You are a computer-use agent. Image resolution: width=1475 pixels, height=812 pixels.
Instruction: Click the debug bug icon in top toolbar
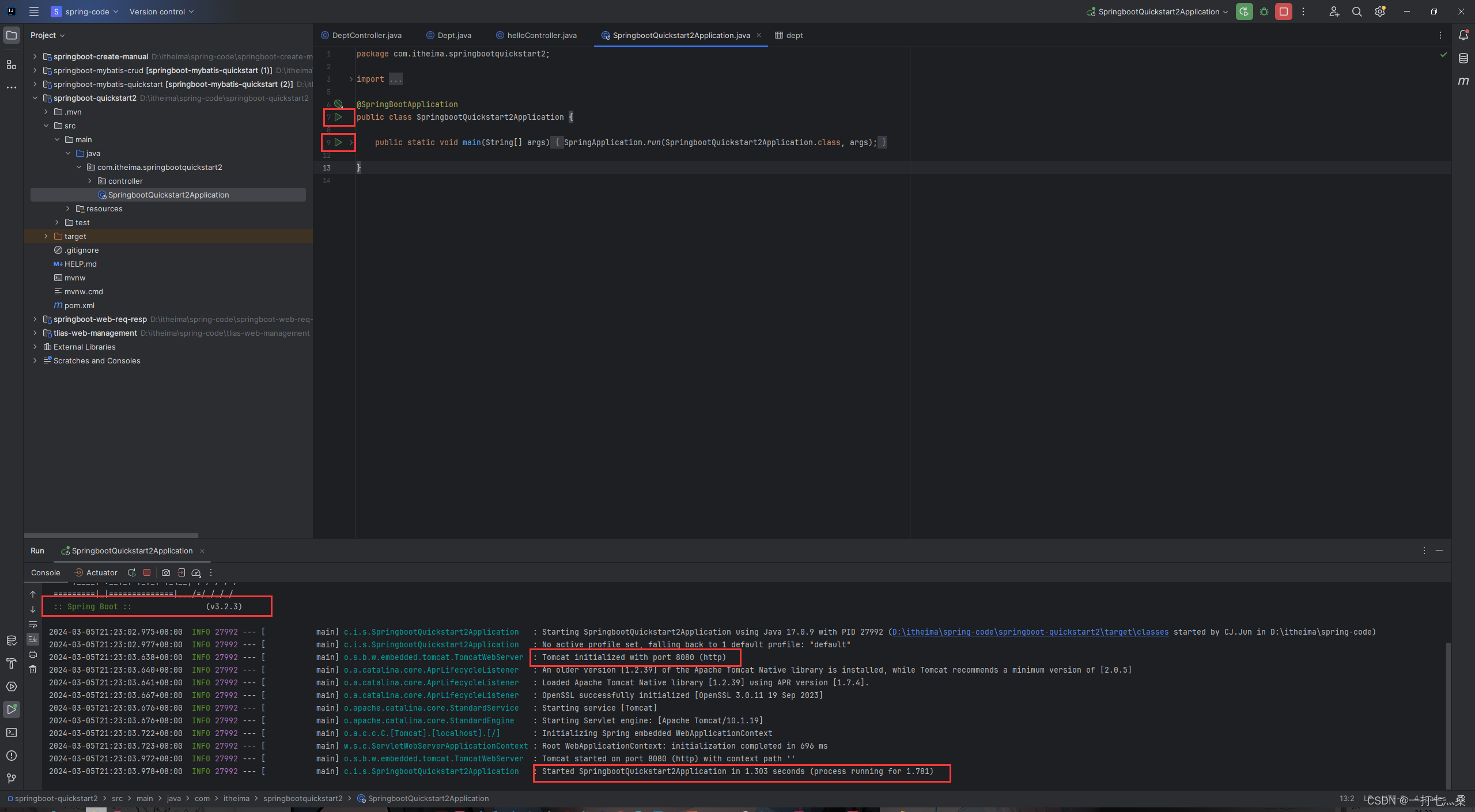click(1264, 12)
